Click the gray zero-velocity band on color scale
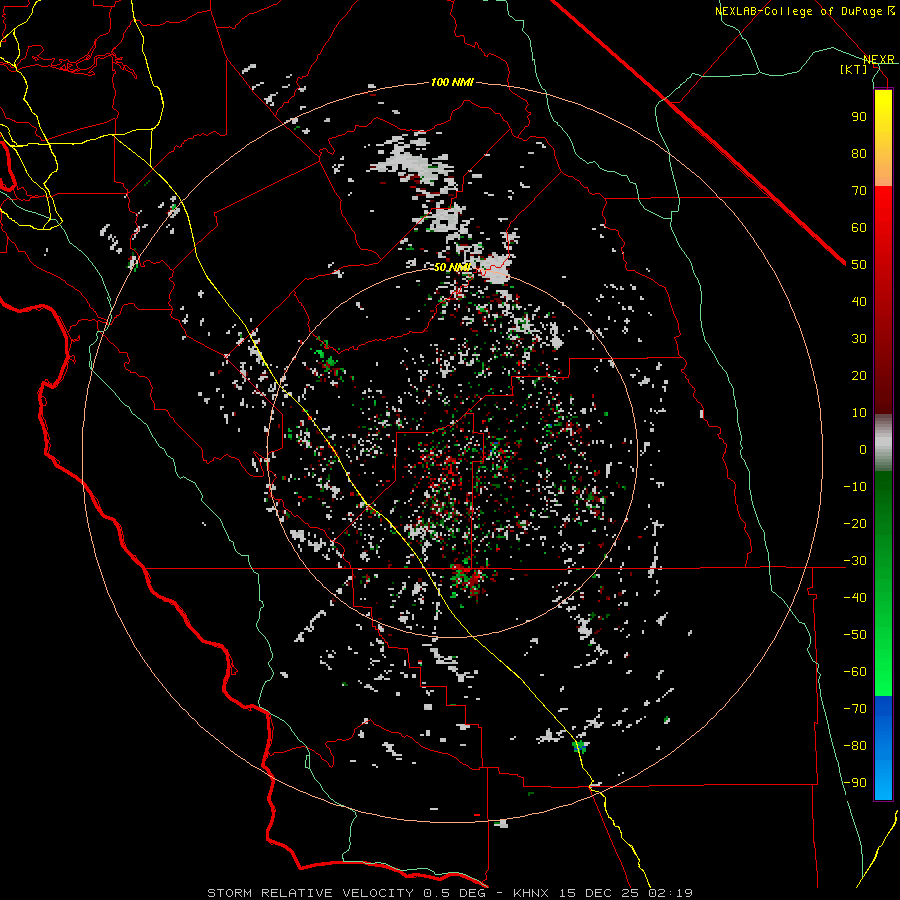 click(883, 443)
